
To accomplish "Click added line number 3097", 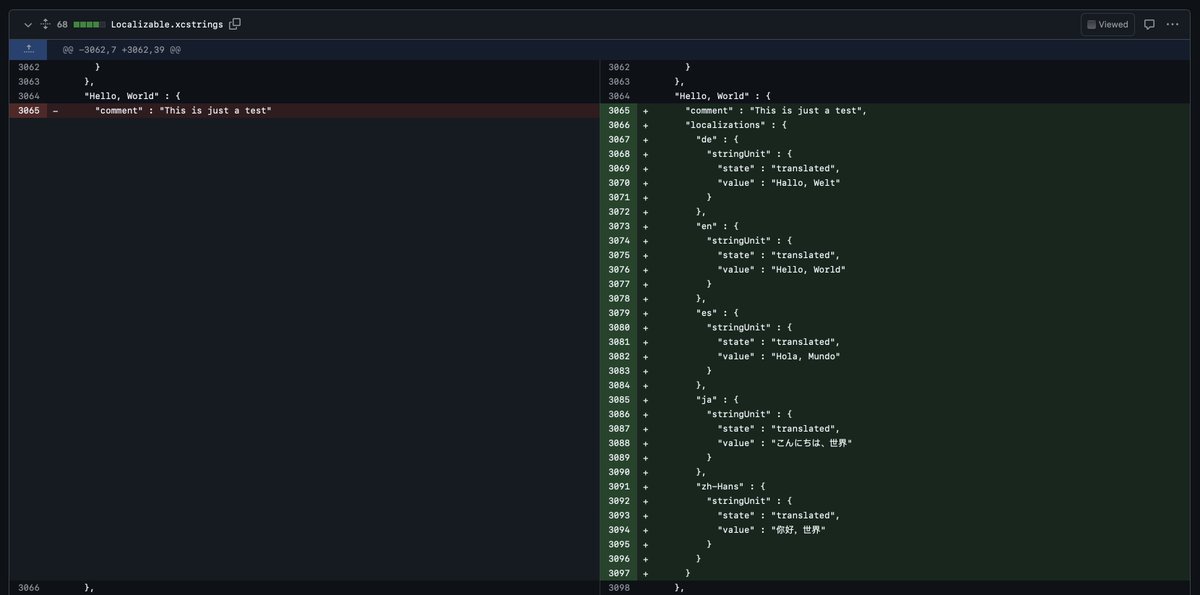I will coord(618,573).
